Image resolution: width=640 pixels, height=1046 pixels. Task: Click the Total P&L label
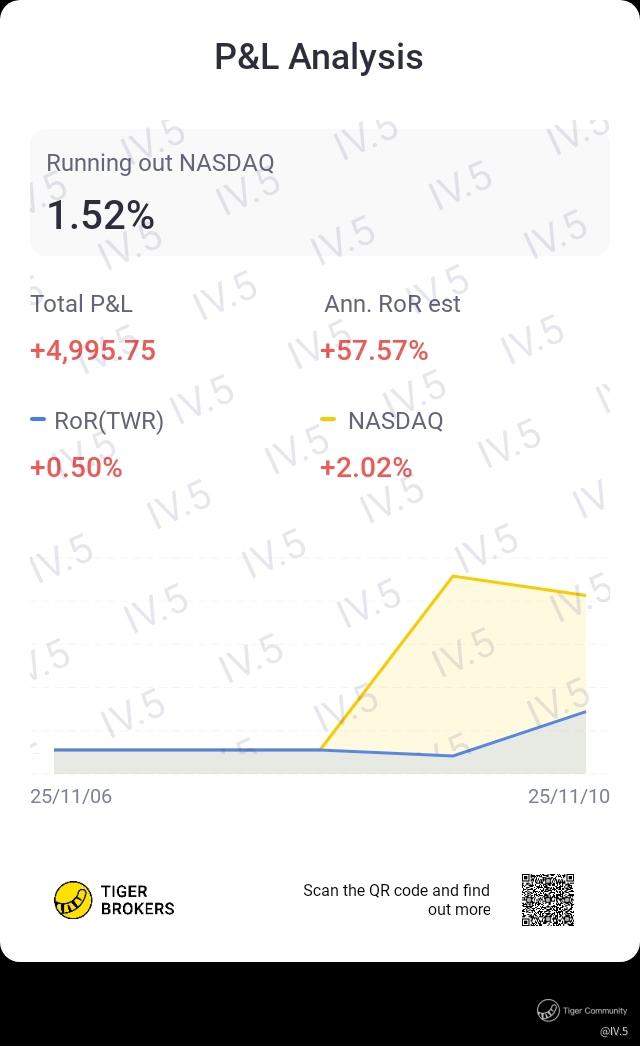tap(81, 304)
